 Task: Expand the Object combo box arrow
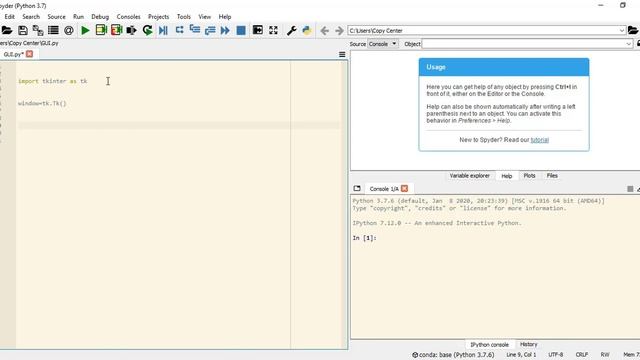coord(629,44)
